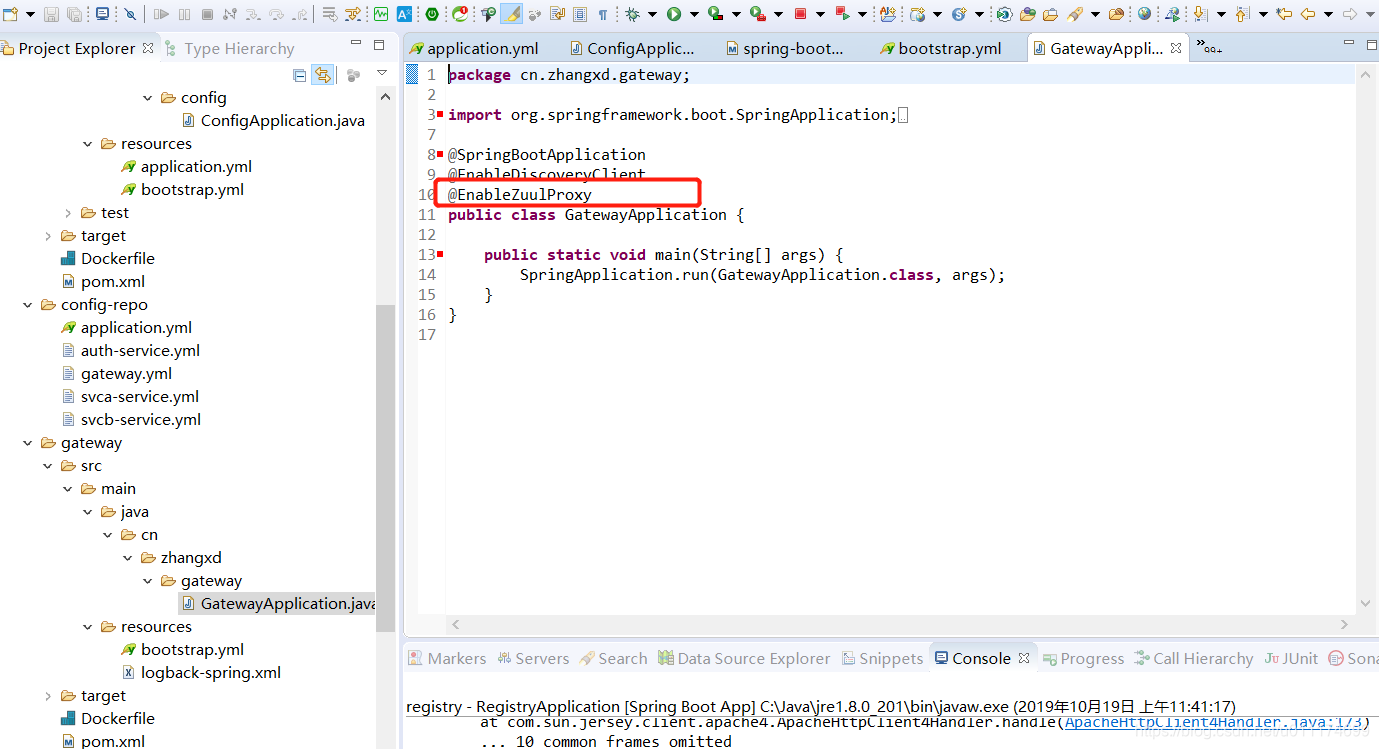The image size is (1379, 749).
Task: Collapse the config-repo project node
Action: pyautogui.click(x=27, y=305)
